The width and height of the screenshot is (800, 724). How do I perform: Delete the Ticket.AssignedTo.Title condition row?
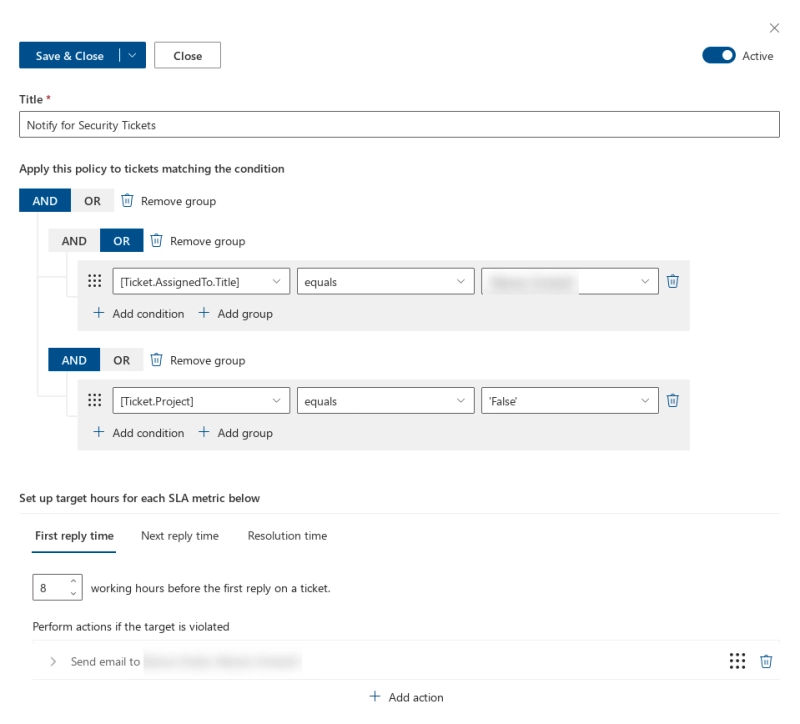673,282
